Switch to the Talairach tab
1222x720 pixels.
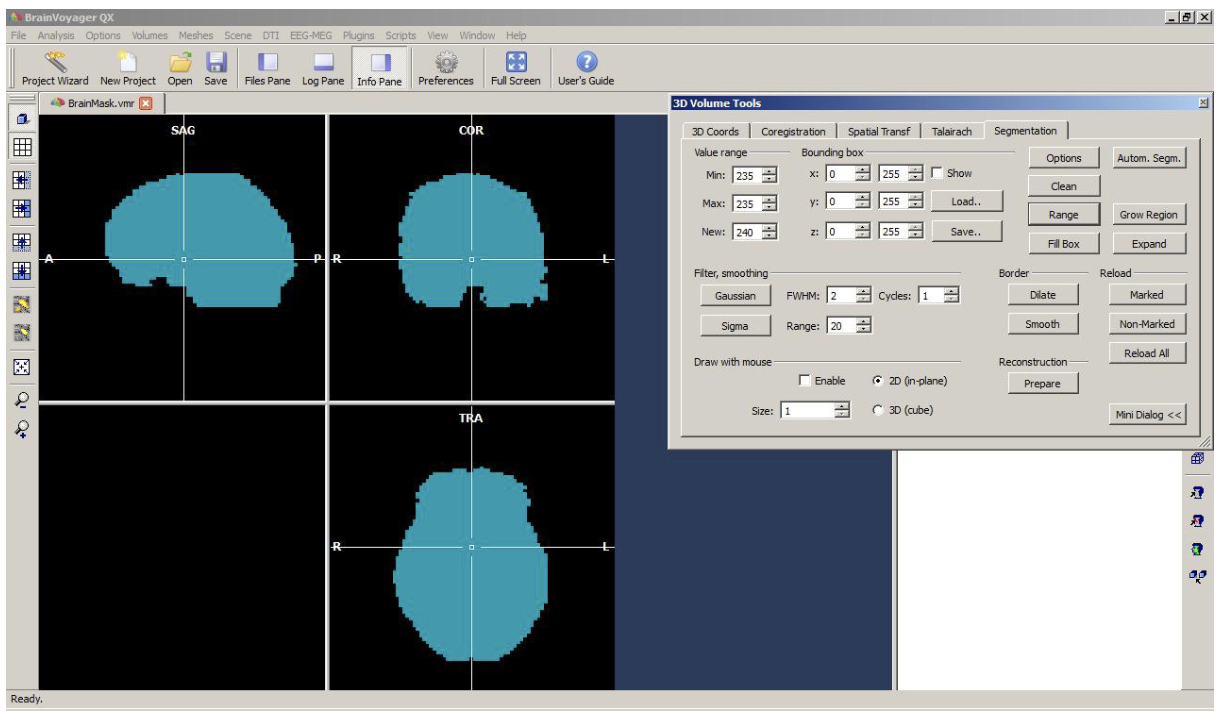tap(951, 131)
